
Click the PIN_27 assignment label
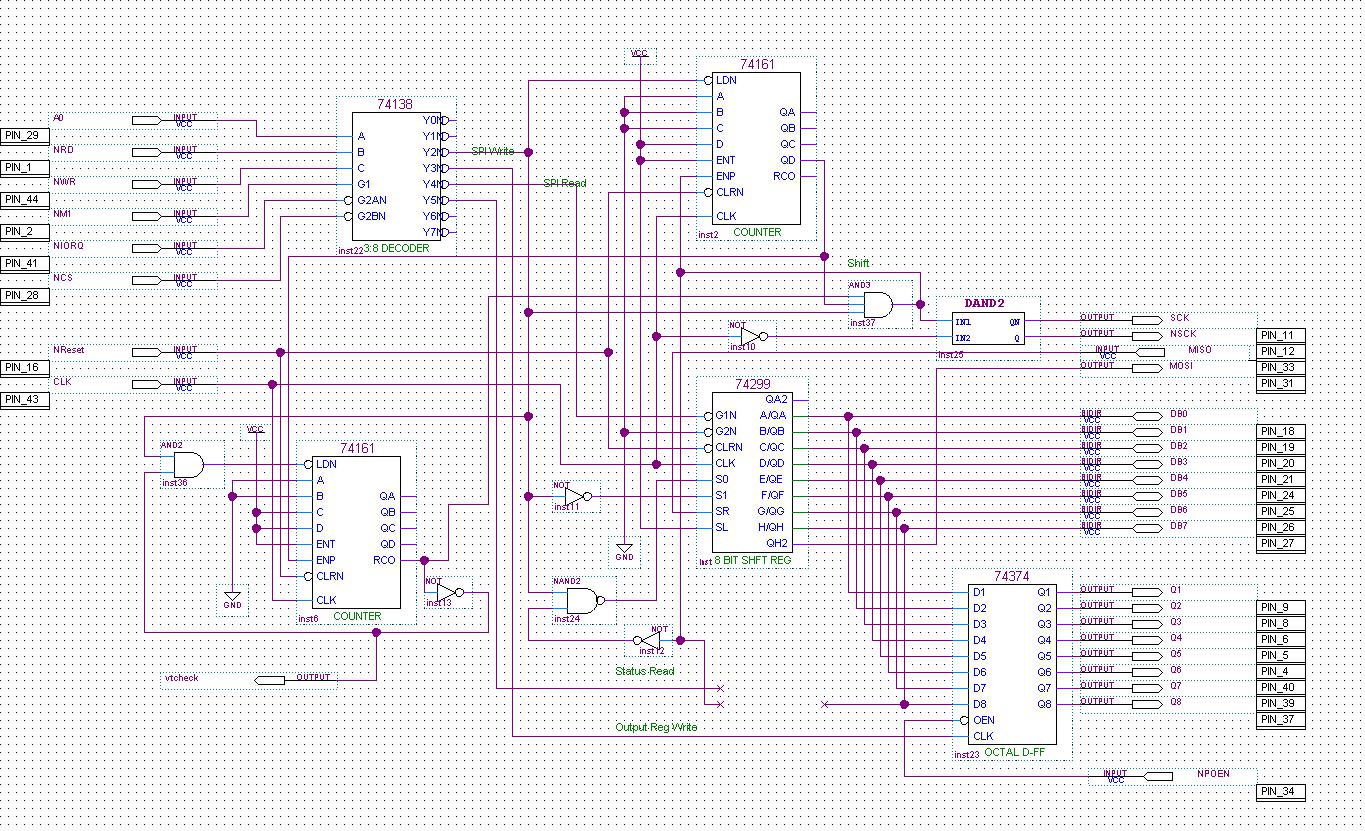(1280, 543)
